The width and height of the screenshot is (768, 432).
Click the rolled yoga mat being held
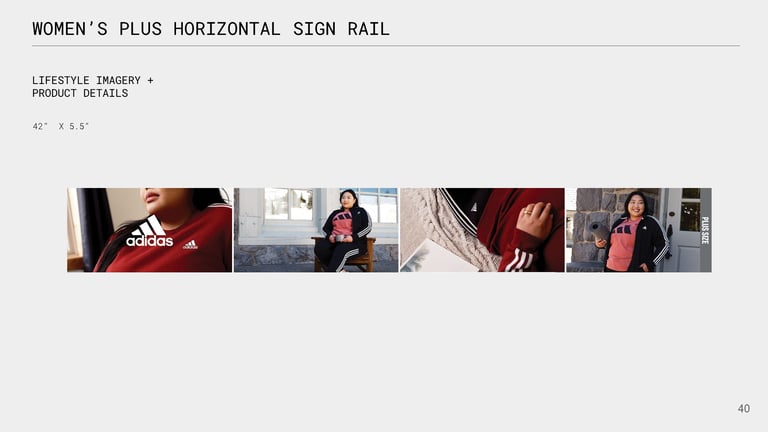click(598, 230)
